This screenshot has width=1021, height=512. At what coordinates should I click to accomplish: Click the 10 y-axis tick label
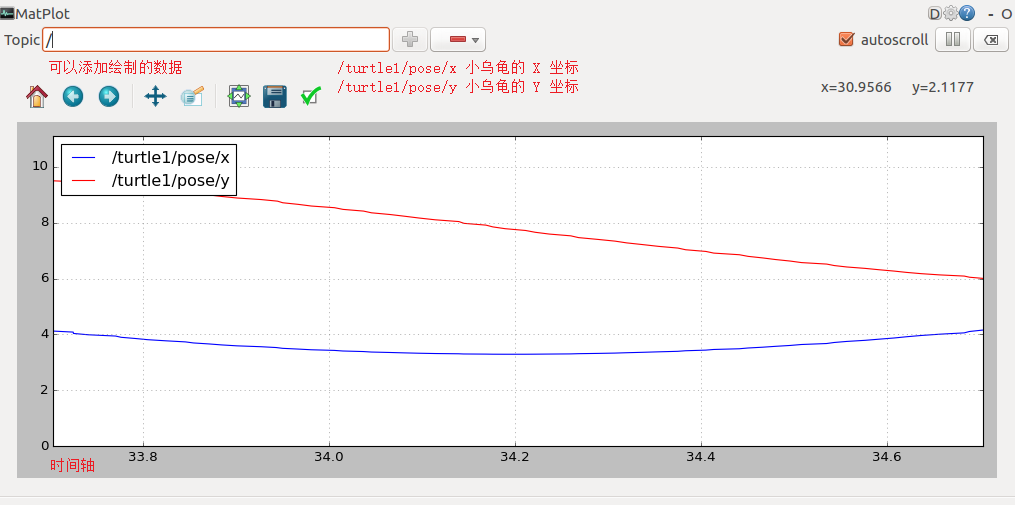click(x=40, y=166)
